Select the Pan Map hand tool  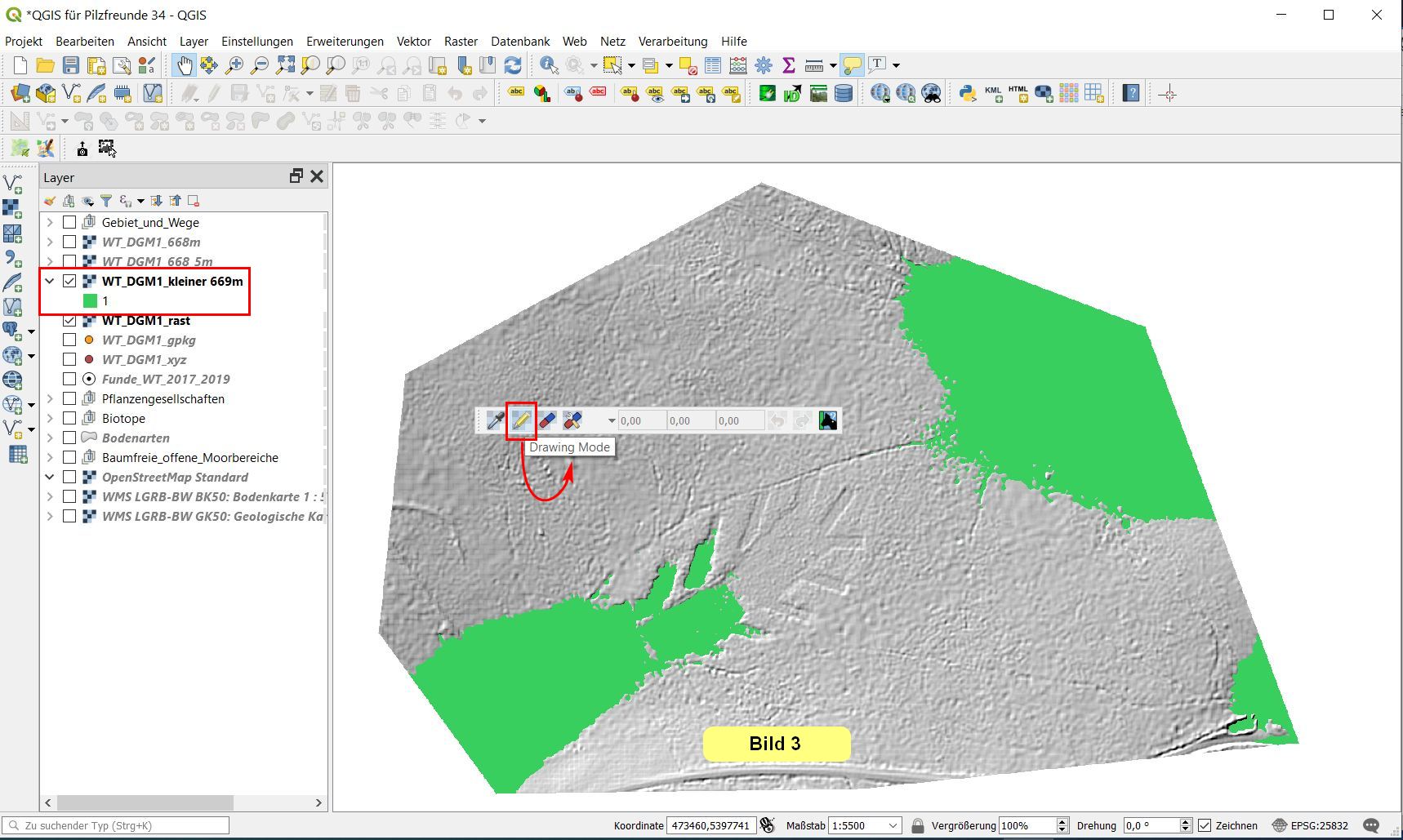185,65
